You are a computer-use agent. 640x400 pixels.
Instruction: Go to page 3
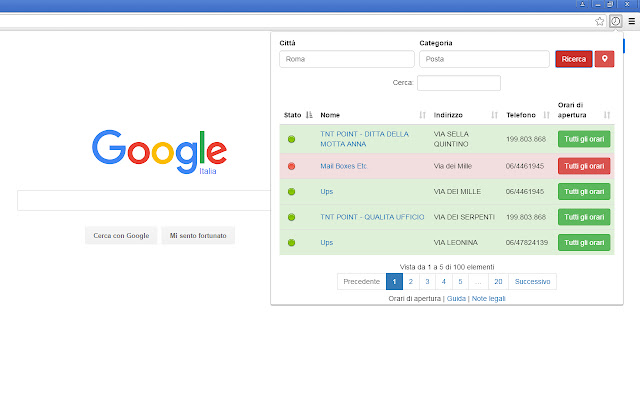tap(427, 282)
